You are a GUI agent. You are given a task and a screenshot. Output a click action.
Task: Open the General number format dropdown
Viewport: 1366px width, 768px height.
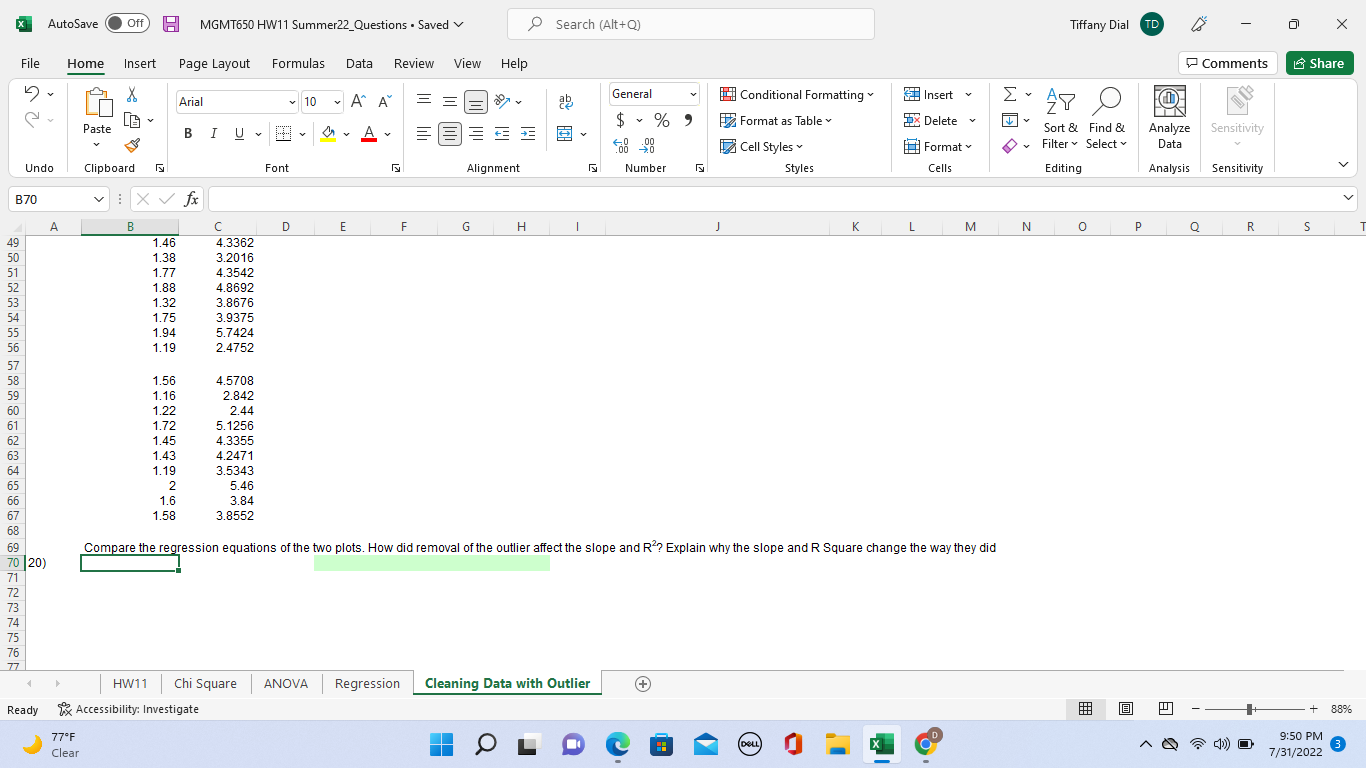692,94
